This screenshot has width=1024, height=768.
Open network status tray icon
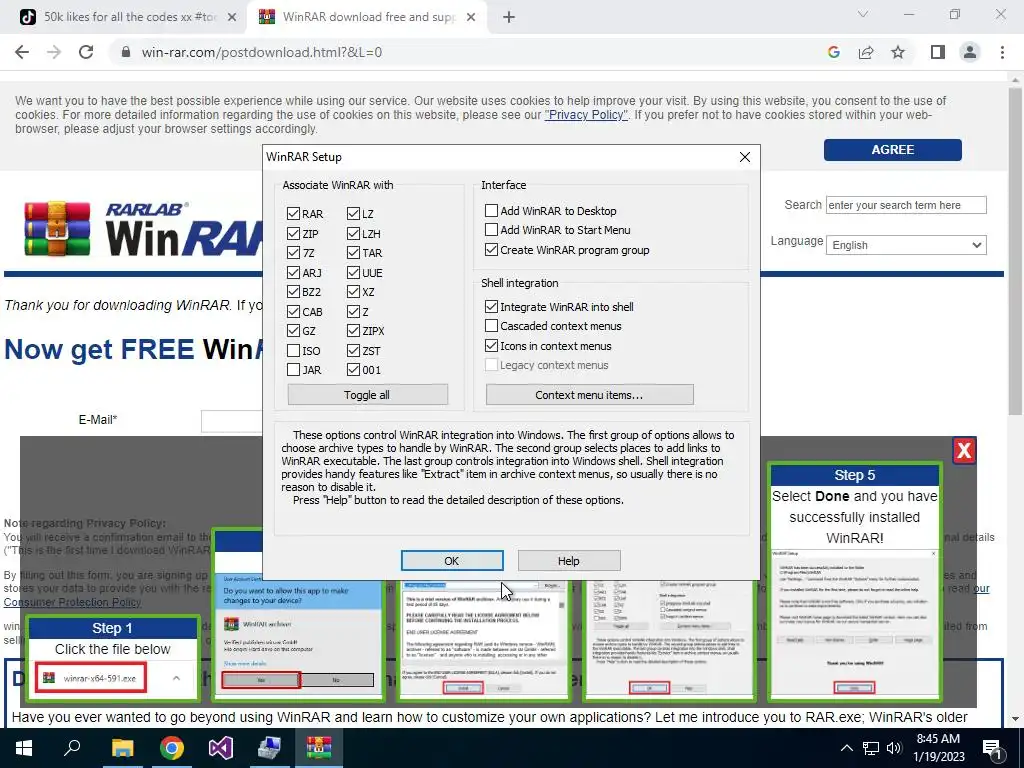pos(871,748)
